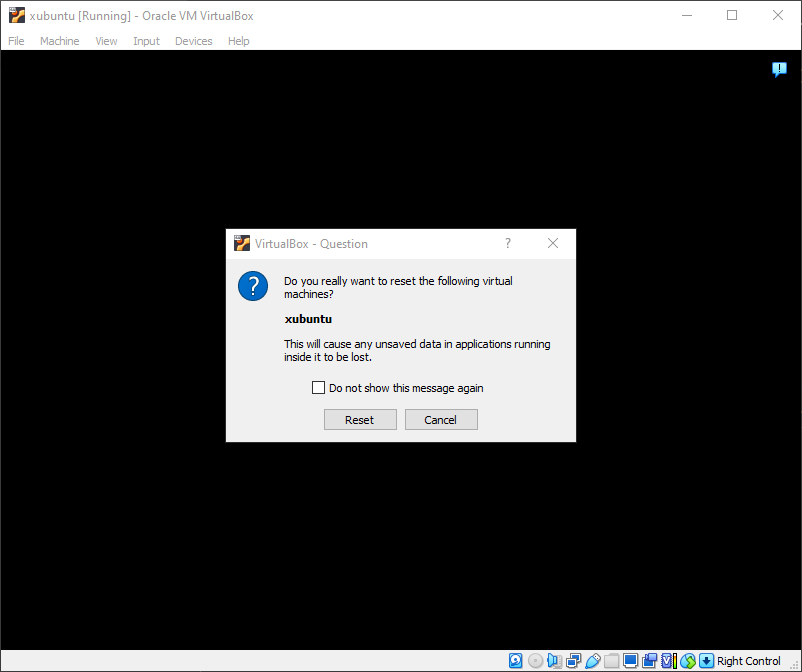The image size is (802, 672).
Task: Click the blue question mark icon
Action: click(x=253, y=286)
